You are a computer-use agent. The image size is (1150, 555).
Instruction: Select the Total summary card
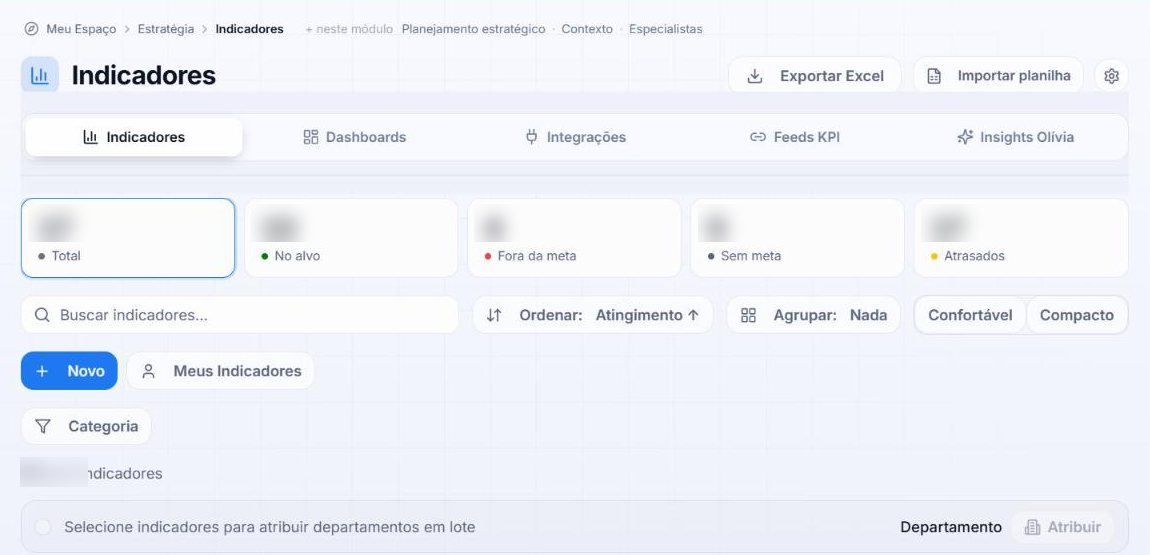(128, 238)
